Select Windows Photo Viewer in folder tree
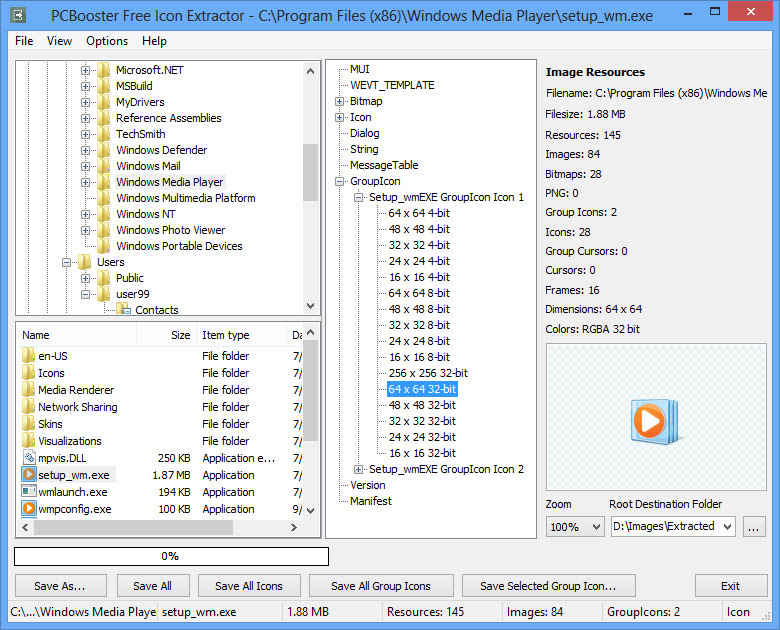Viewport: 780px width, 630px height. coord(171,230)
